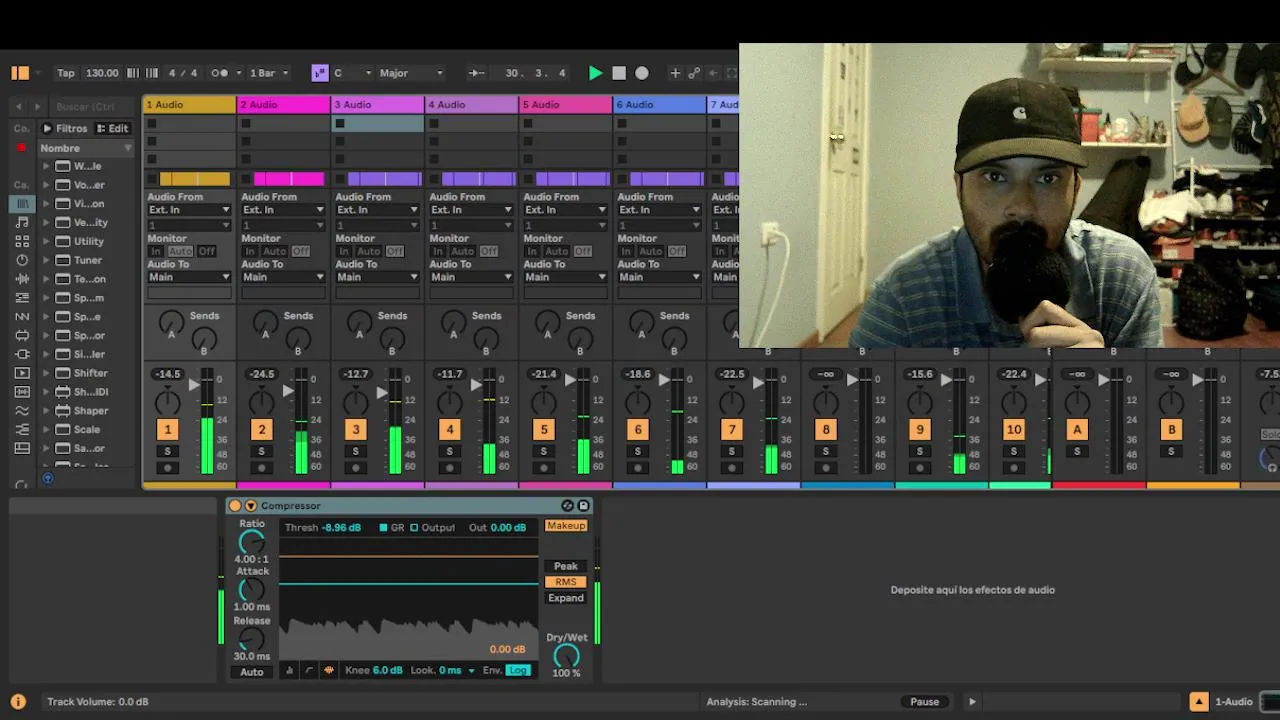Toggle the metronome button
The height and width of the screenshot is (720, 1280).
(x=219, y=73)
